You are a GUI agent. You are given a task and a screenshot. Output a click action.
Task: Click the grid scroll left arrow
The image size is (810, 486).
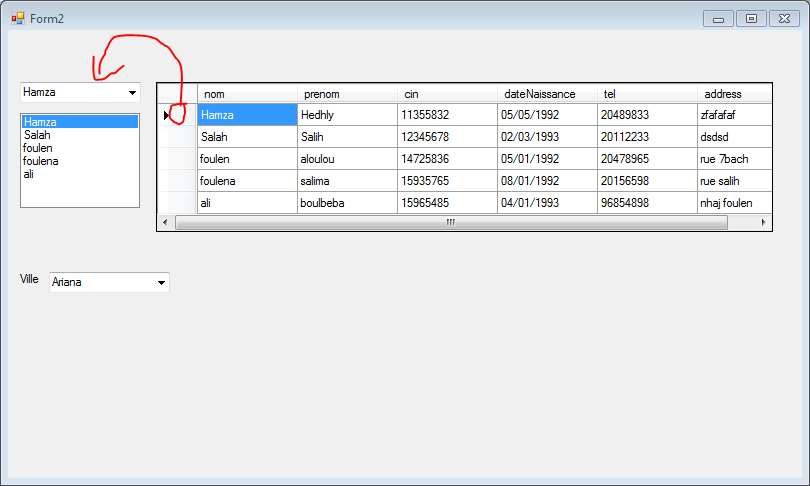coord(165,223)
